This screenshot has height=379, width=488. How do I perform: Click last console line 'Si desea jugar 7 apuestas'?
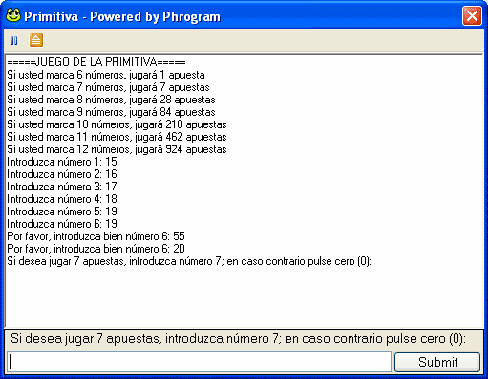(189, 261)
